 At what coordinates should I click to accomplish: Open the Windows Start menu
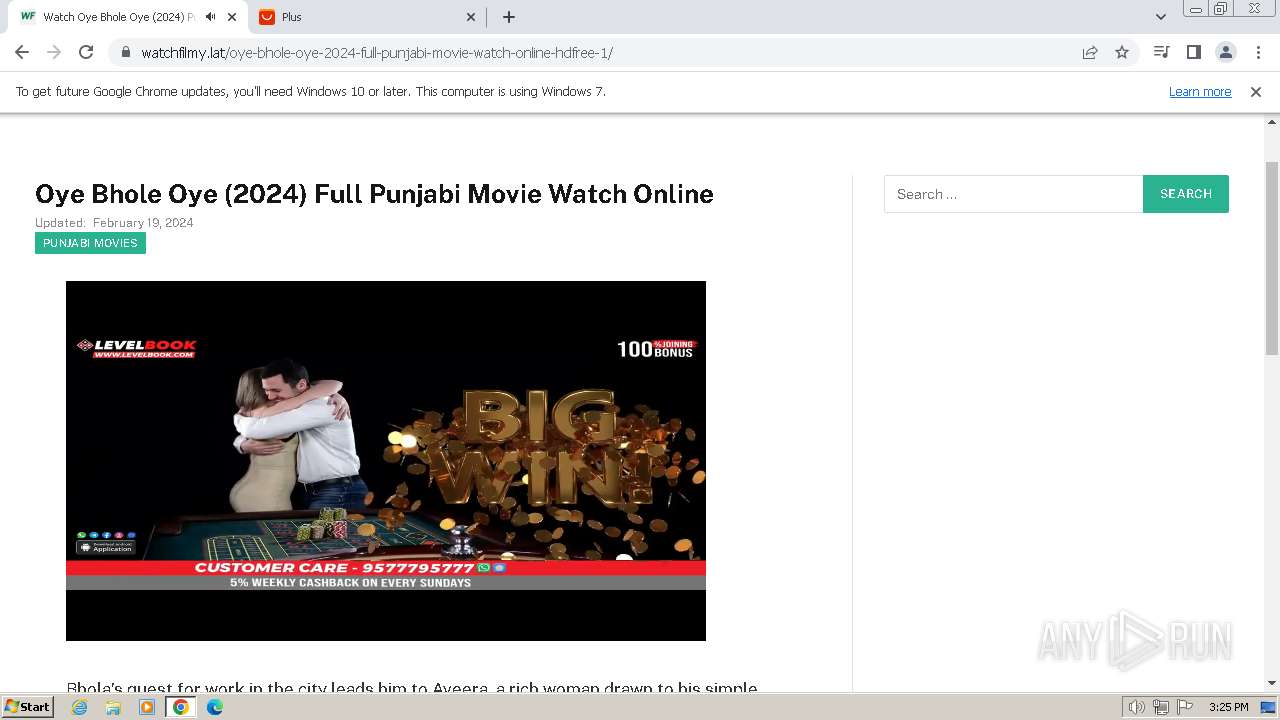(x=28, y=706)
